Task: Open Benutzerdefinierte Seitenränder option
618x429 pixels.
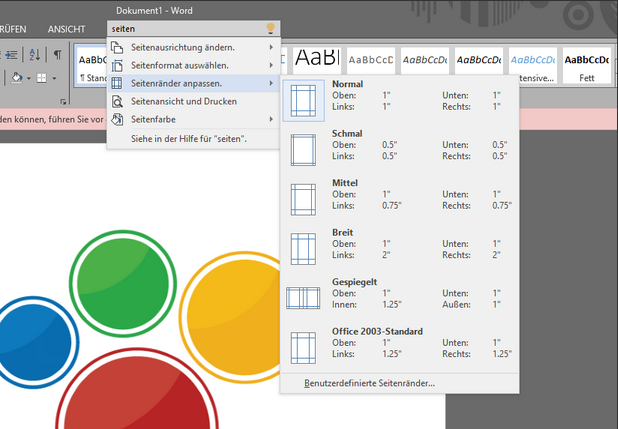Action: pyautogui.click(x=400, y=383)
